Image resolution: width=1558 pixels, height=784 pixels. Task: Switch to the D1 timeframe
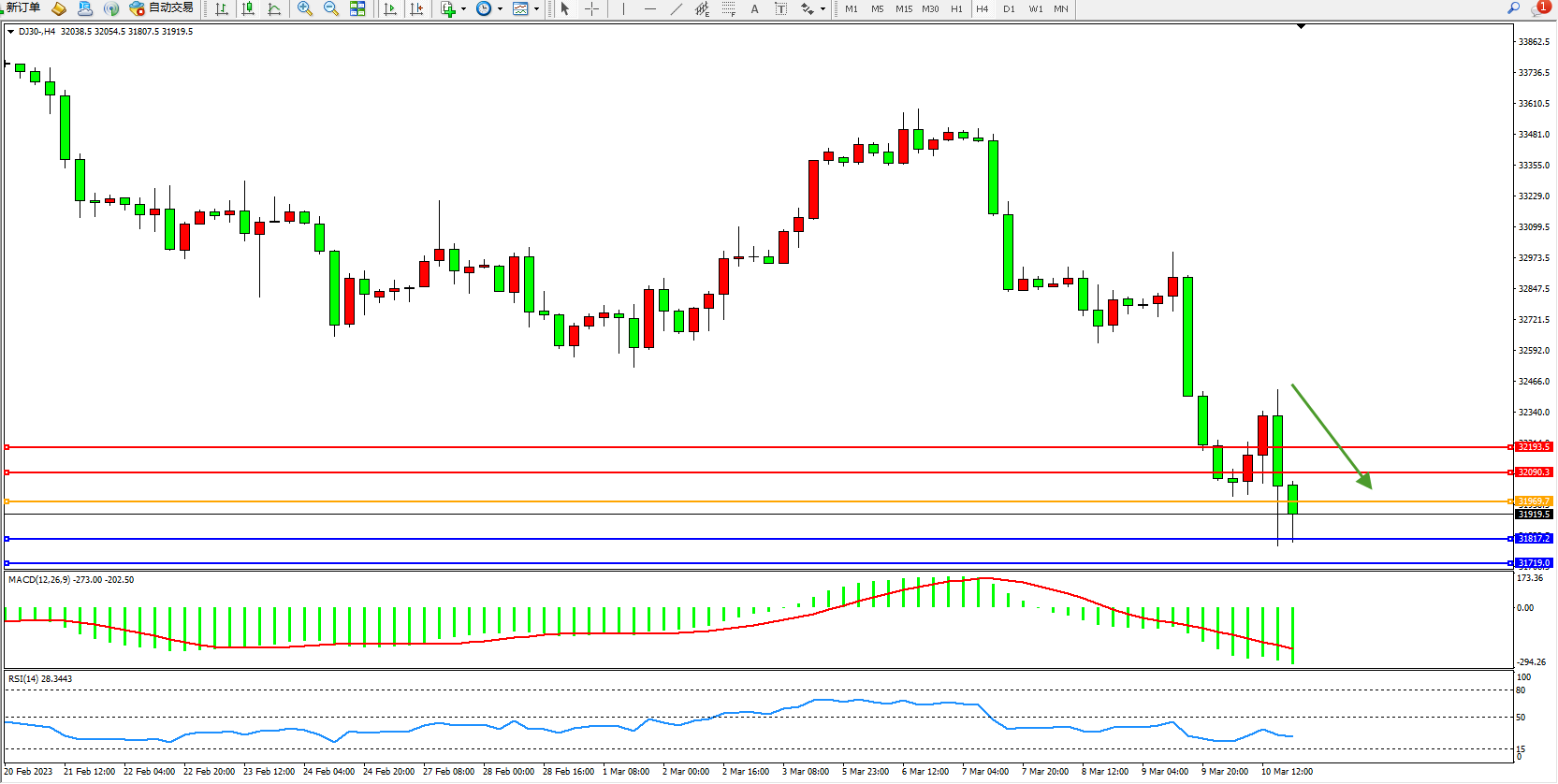(x=1009, y=9)
